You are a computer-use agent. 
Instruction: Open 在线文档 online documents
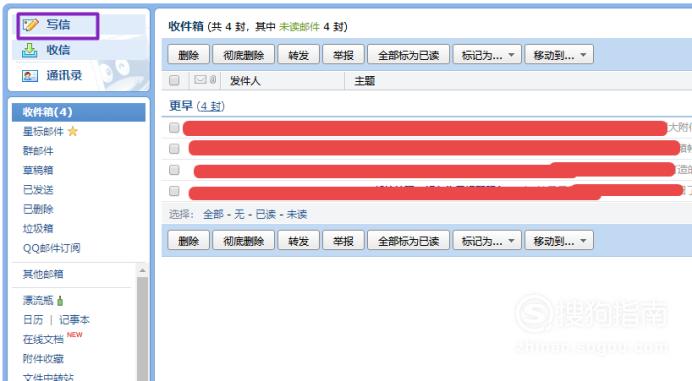[x=43, y=339]
